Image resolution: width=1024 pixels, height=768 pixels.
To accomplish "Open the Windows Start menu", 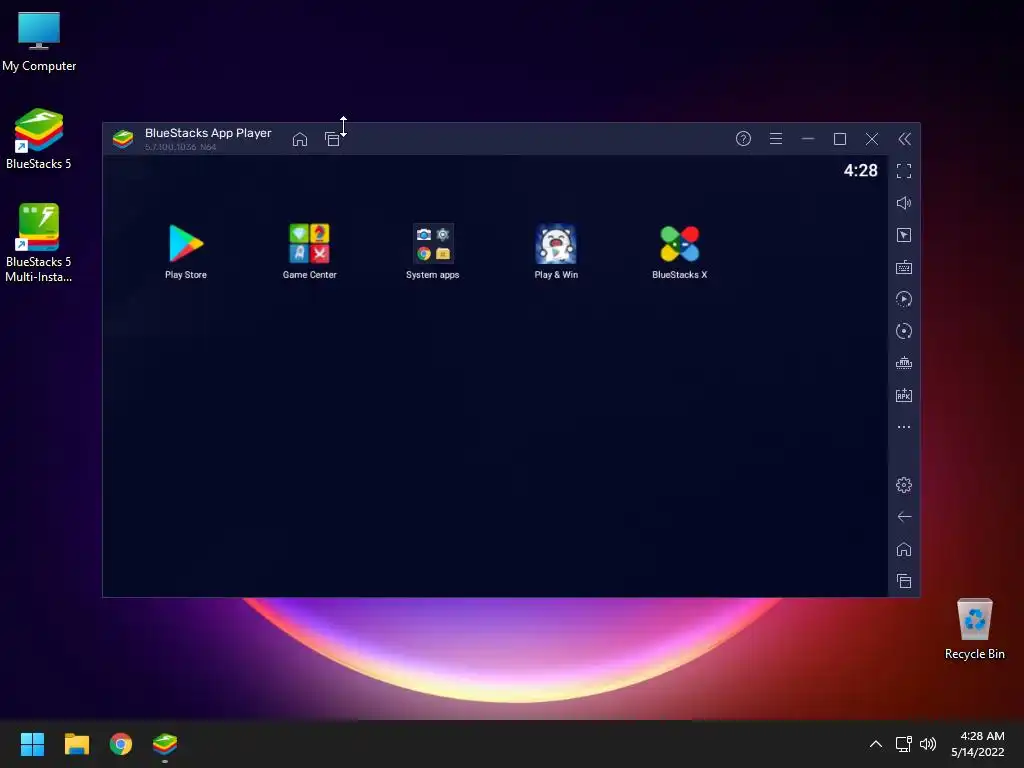I will click(x=32, y=744).
